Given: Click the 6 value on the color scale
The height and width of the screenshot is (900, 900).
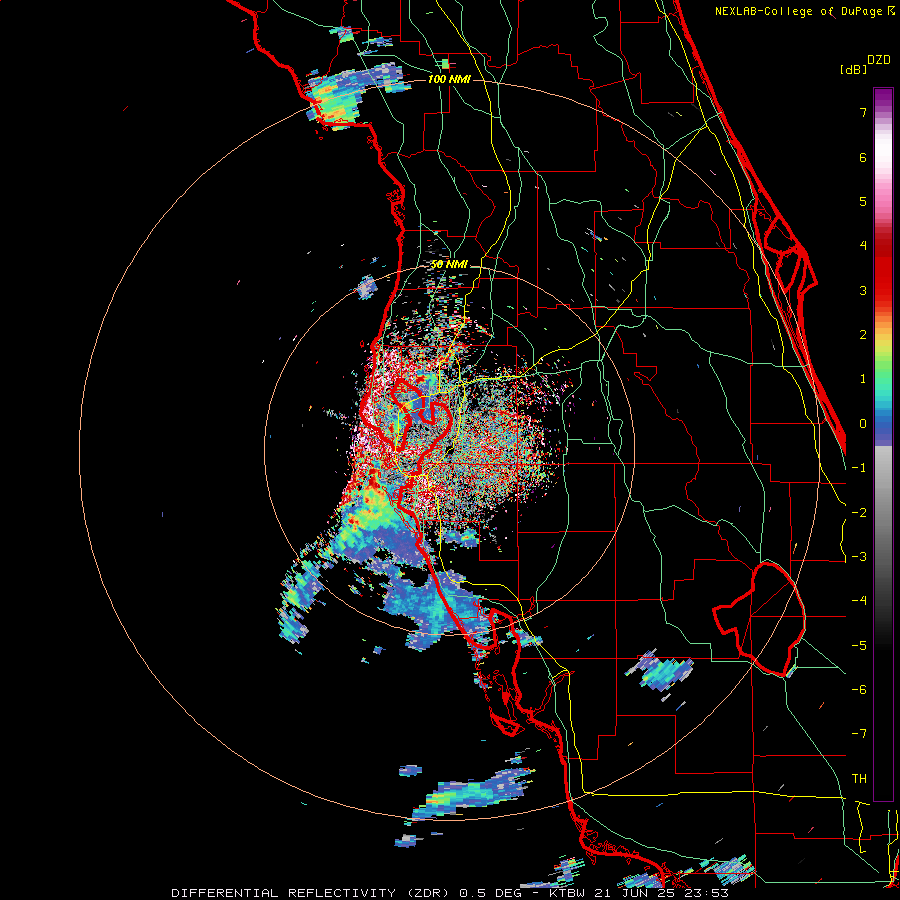Looking at the screenshot, I should pyautogui.click(x=863, y=157).
